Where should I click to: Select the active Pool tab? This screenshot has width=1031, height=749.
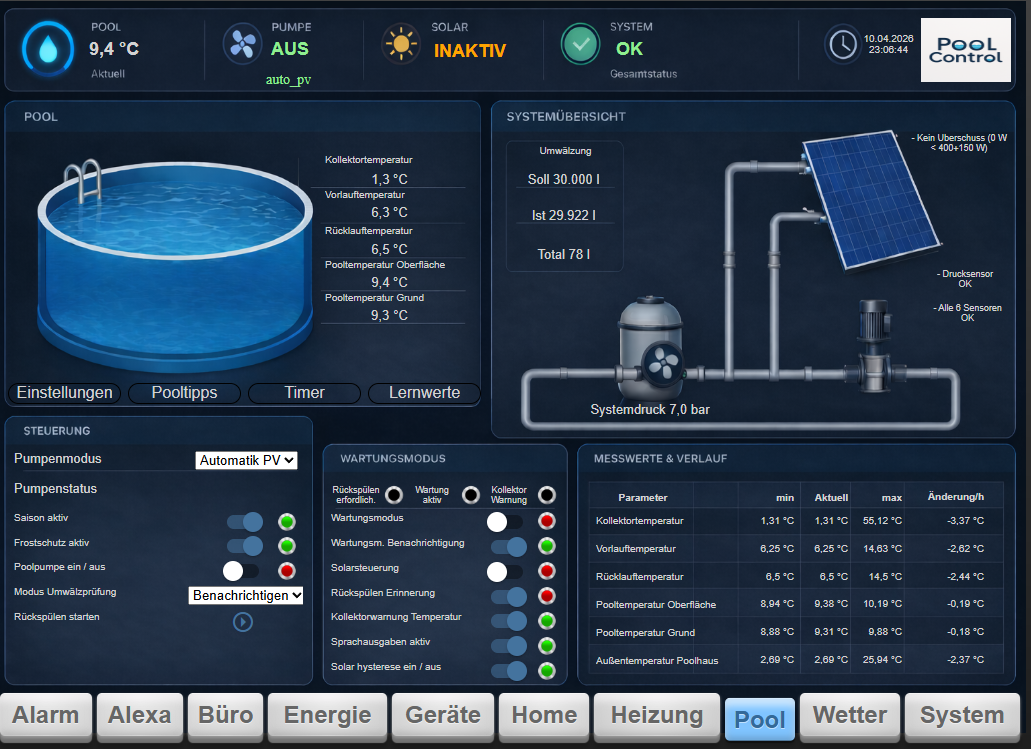coord(759,719)
